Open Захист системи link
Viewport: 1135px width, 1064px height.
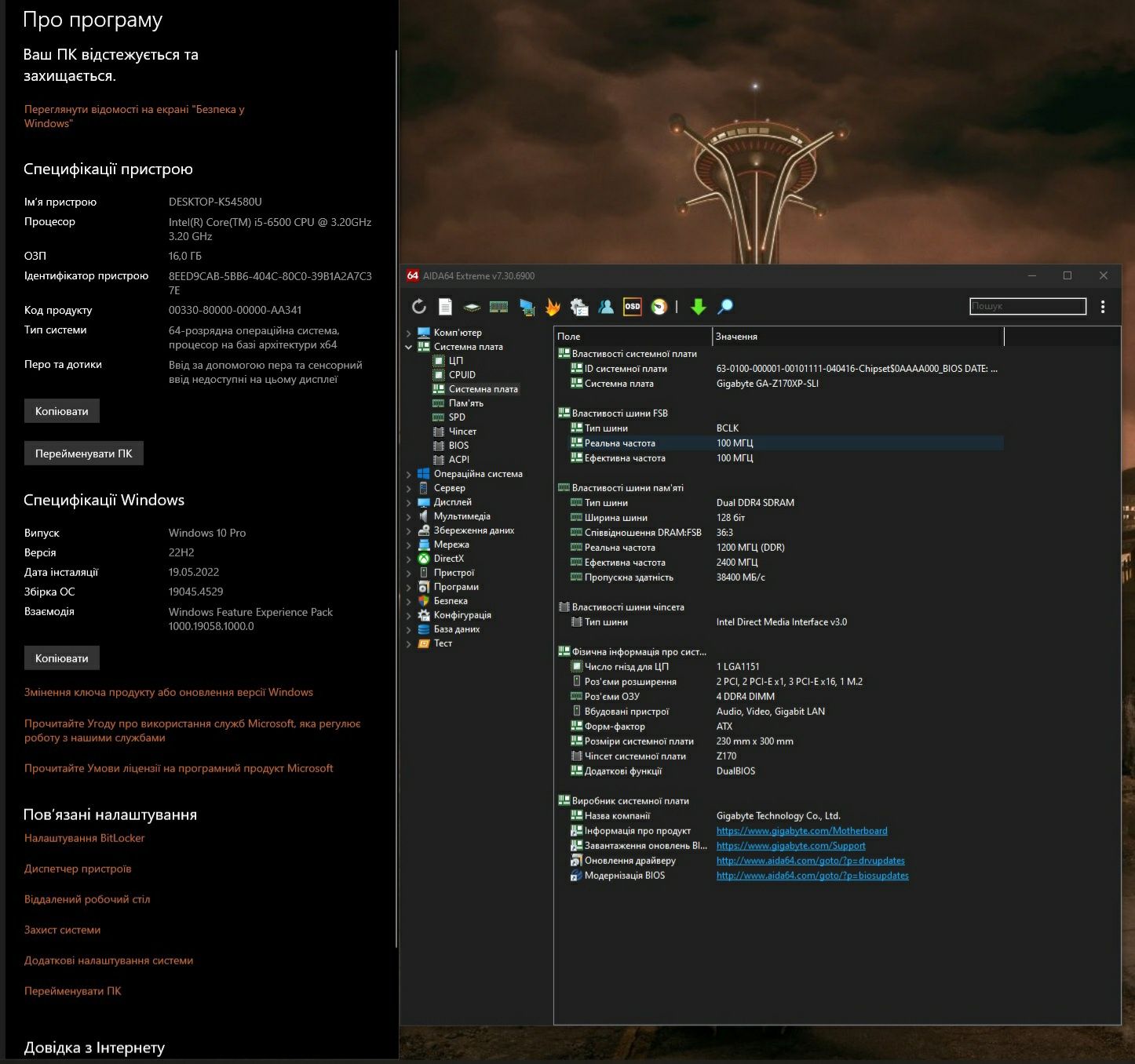coord(63,930)
